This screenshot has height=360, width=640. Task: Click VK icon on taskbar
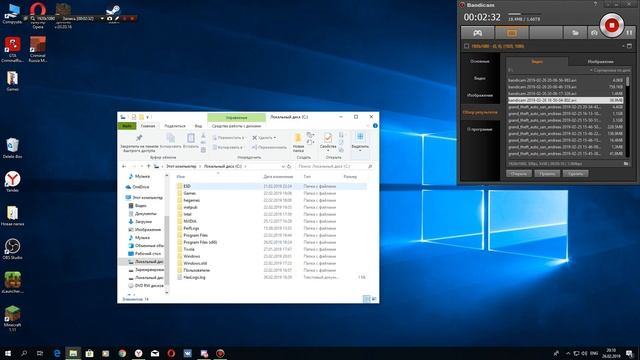pyautogui.click(x=187, y=353)
